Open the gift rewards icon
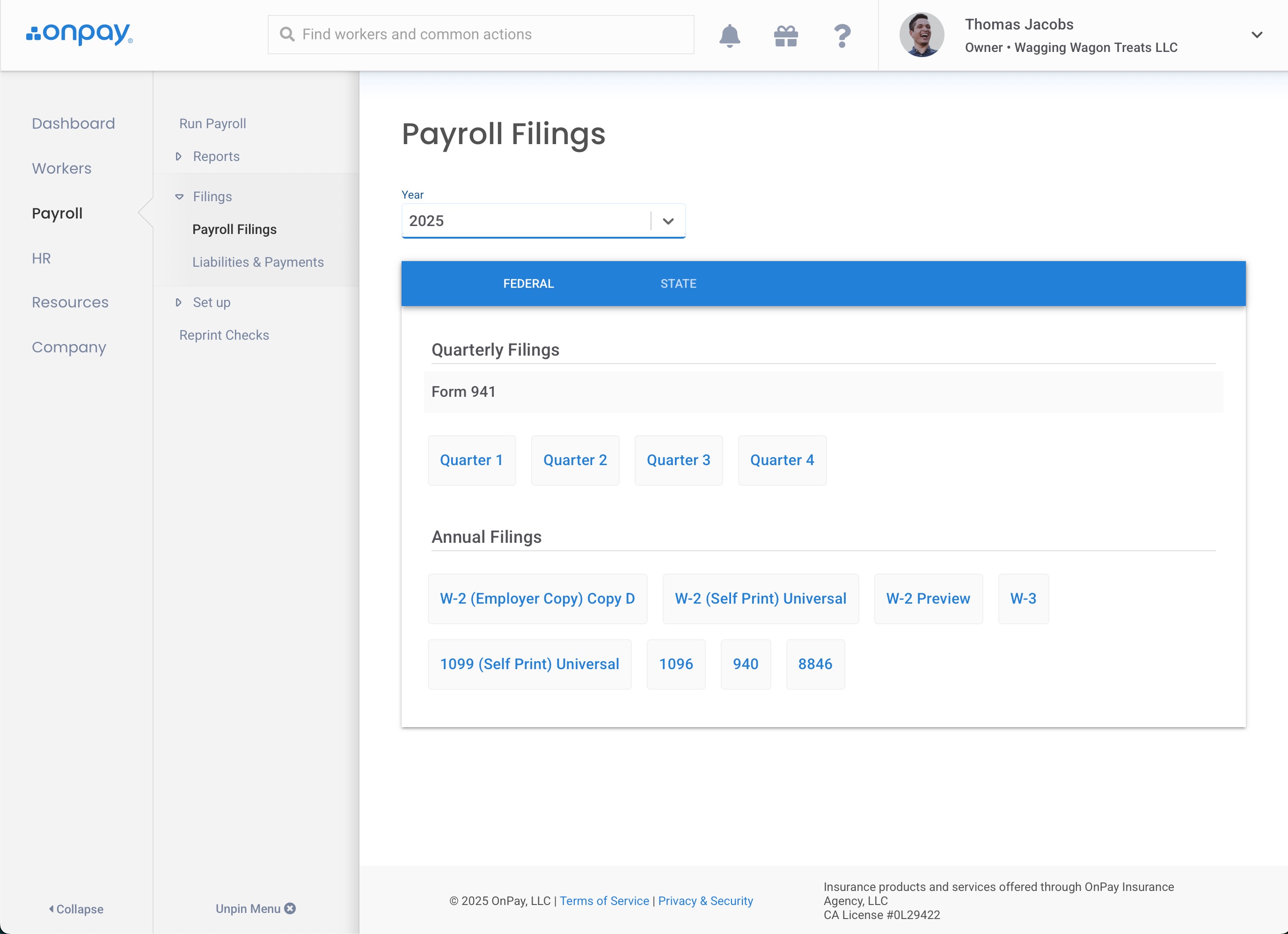 [786, 36]
